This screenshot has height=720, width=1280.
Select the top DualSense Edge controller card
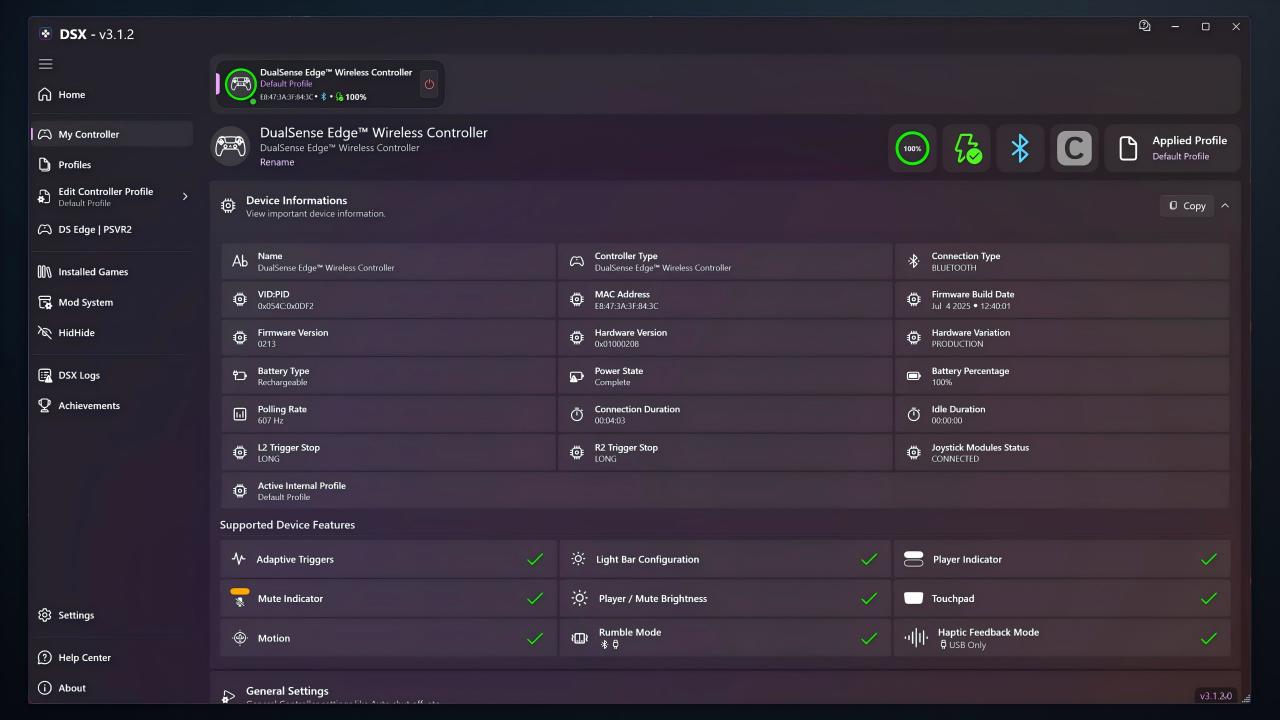pos(328,85)
